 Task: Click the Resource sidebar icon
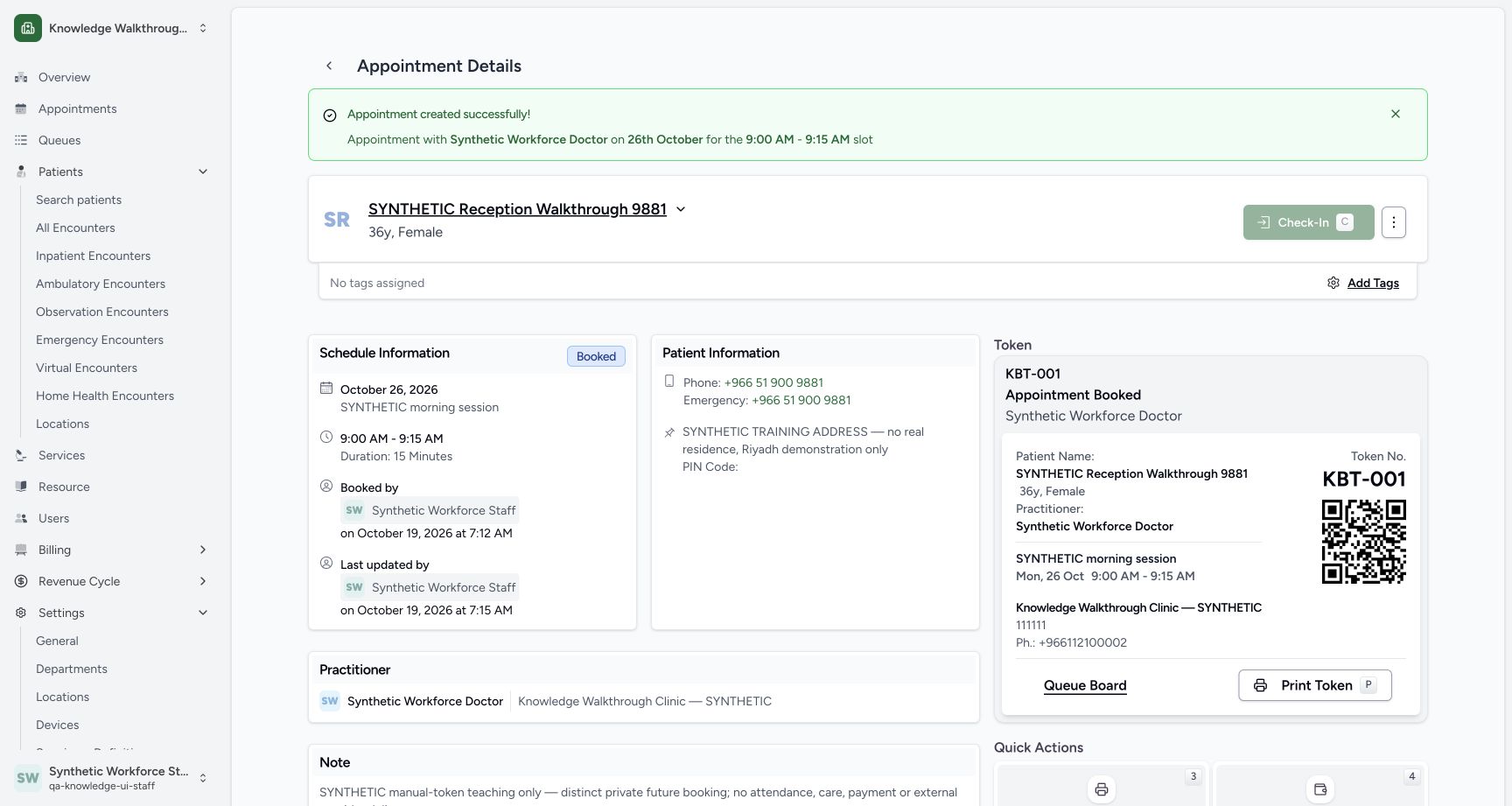(21, 487)
